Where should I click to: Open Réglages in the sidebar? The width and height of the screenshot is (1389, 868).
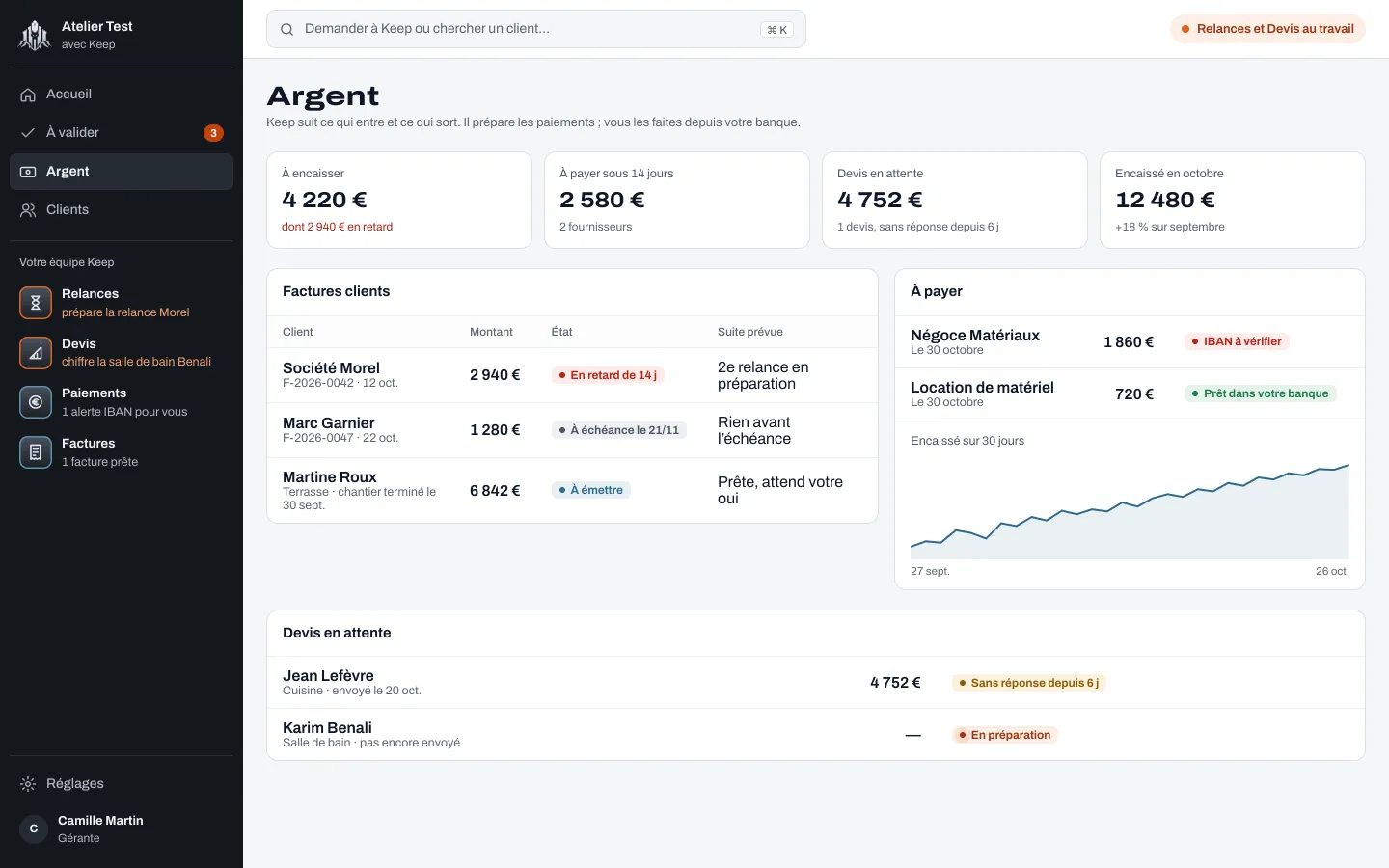pyautogui.click(x=122, y=784)
